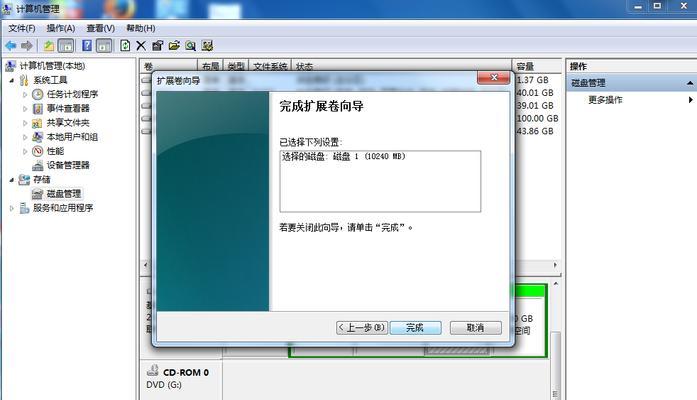Image resolution: width=697 pixels, height=400 pixels.
Task: Click the Local Users and Groups icon
Action: point(38,137)
